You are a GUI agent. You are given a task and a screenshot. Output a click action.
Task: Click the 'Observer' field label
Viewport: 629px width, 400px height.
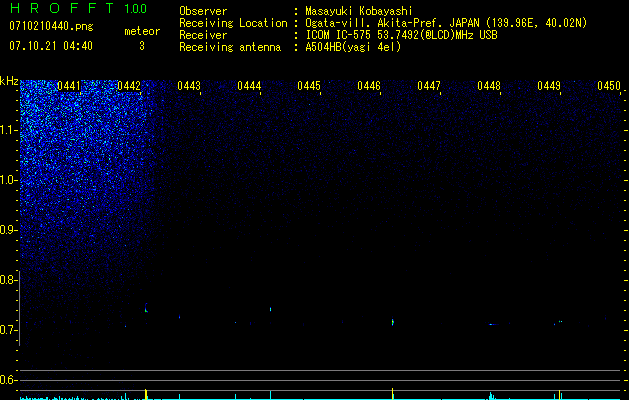[x=203, y=11]
